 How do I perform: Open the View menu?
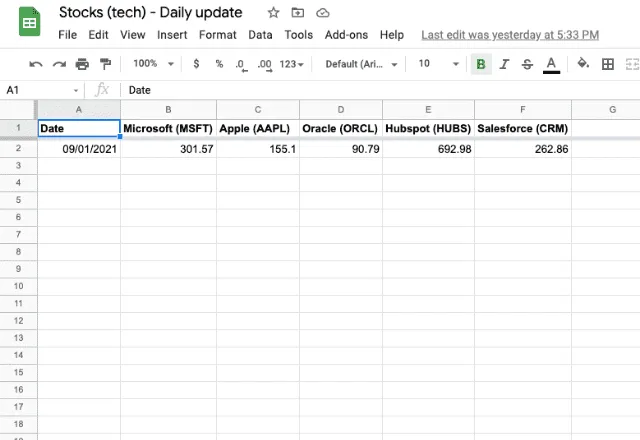click(x=133, y=35)
